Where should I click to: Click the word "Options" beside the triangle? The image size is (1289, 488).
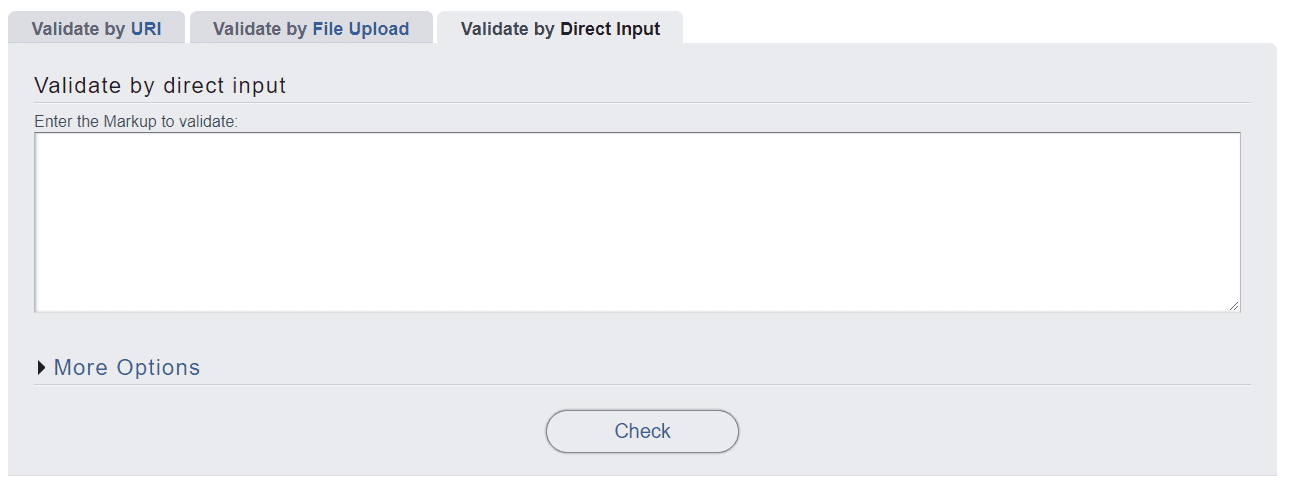(158, 368)
